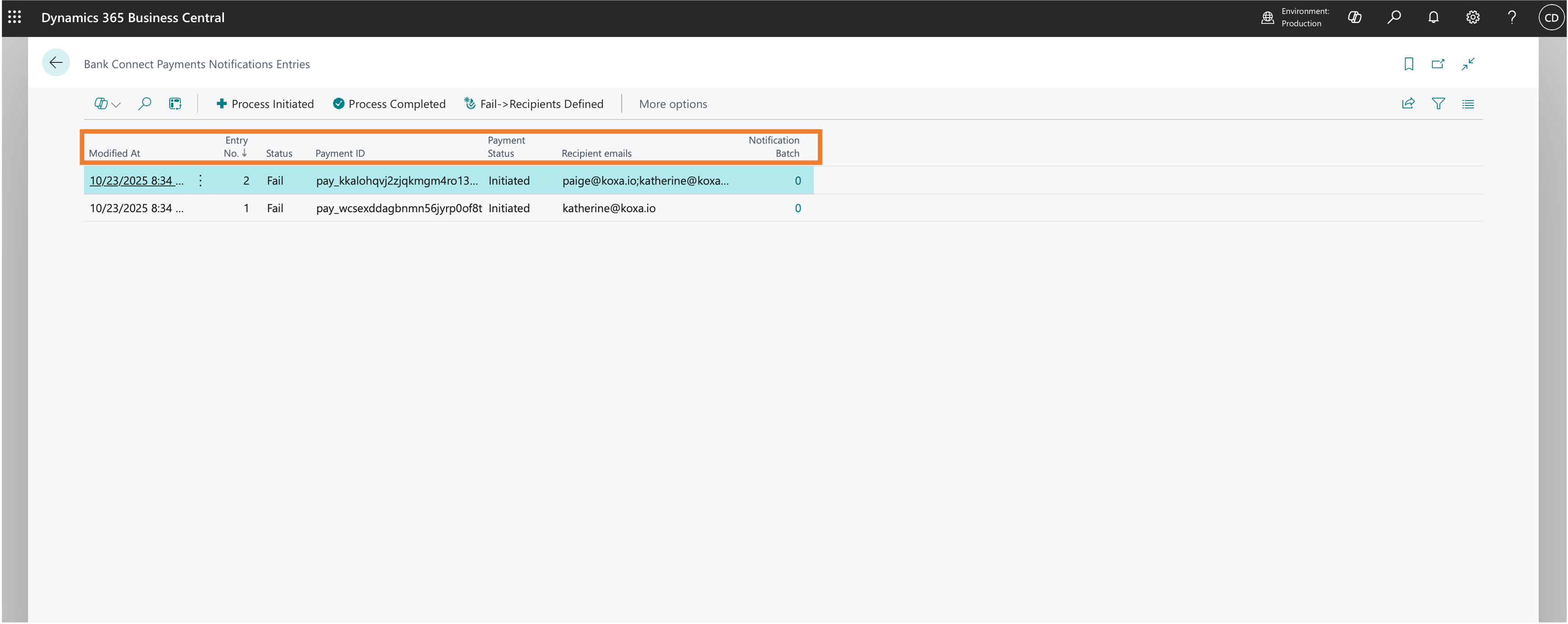1568x624 pixels.
Task: Go back with the arrow button
Action: (56, 63)
